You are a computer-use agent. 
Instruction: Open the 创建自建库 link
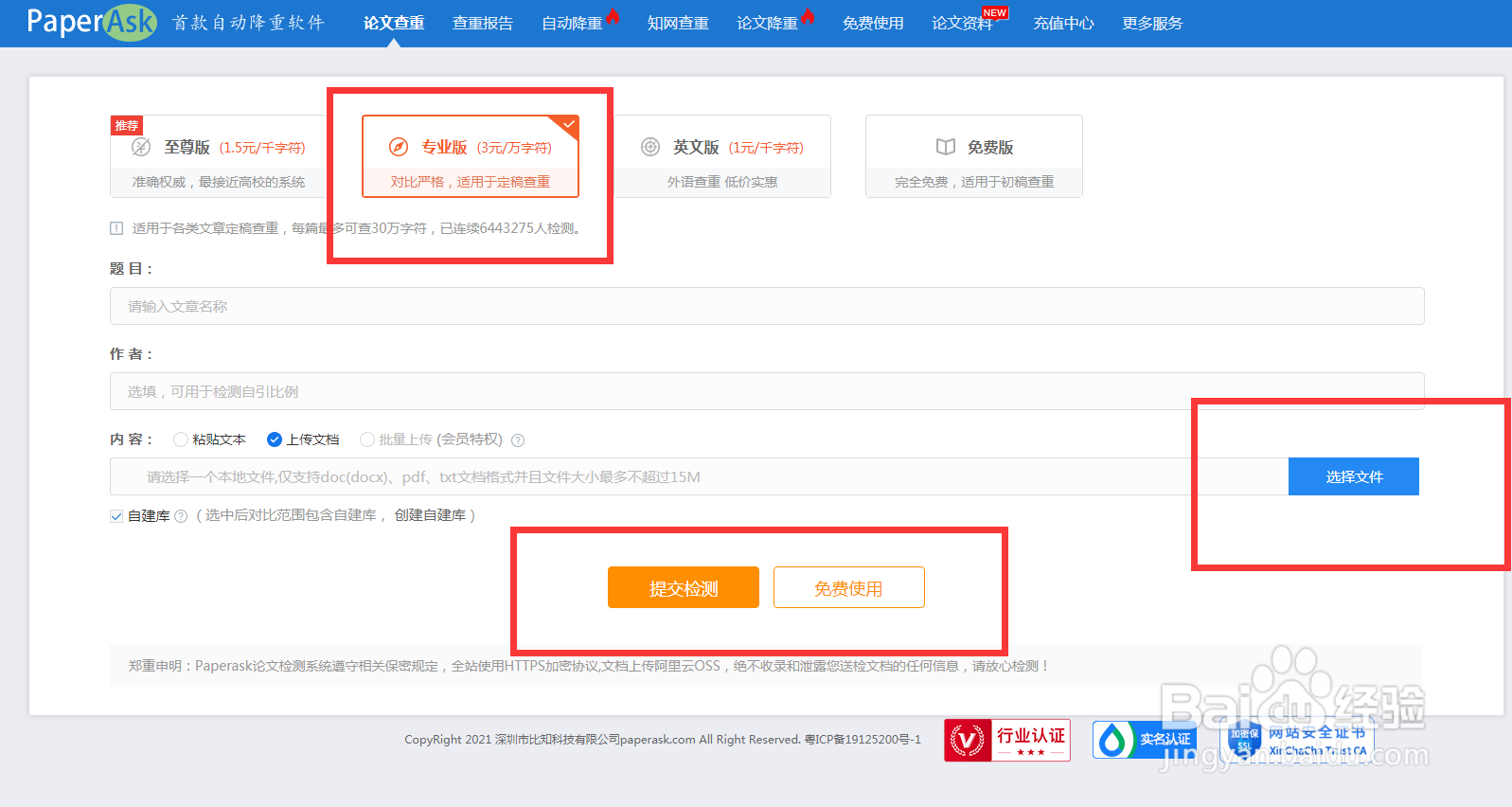coord(431,515)
